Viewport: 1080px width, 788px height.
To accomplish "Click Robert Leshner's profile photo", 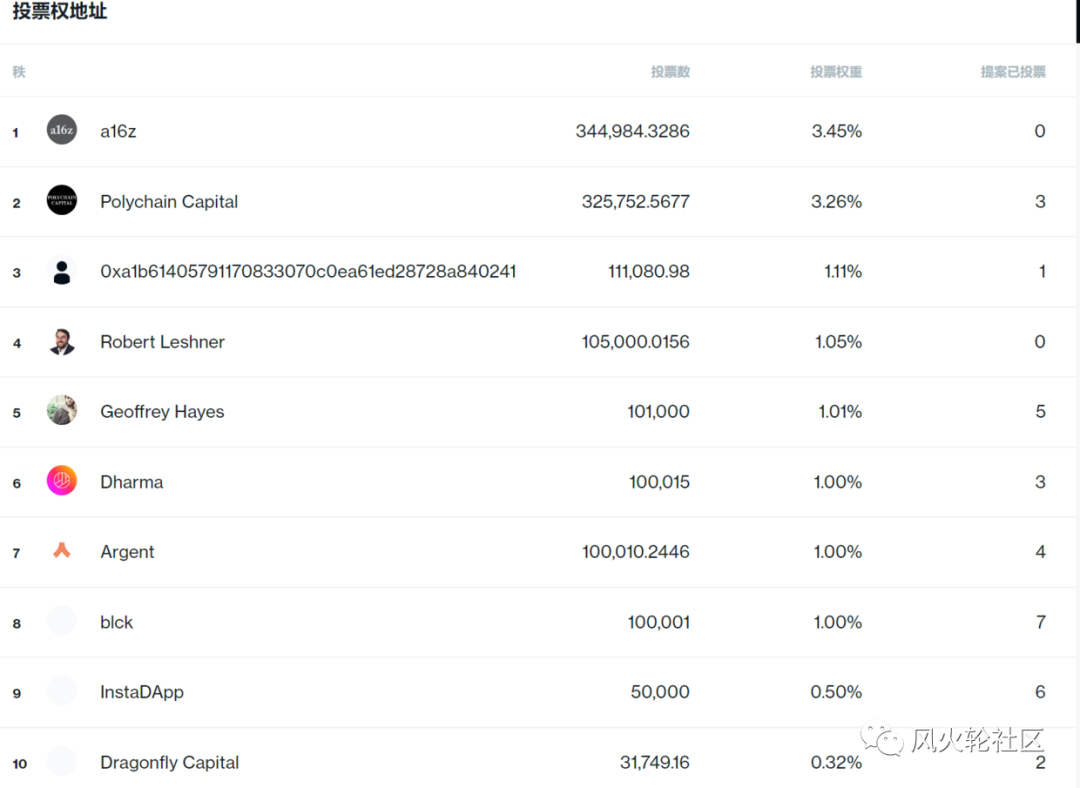I will pos(61,342).
